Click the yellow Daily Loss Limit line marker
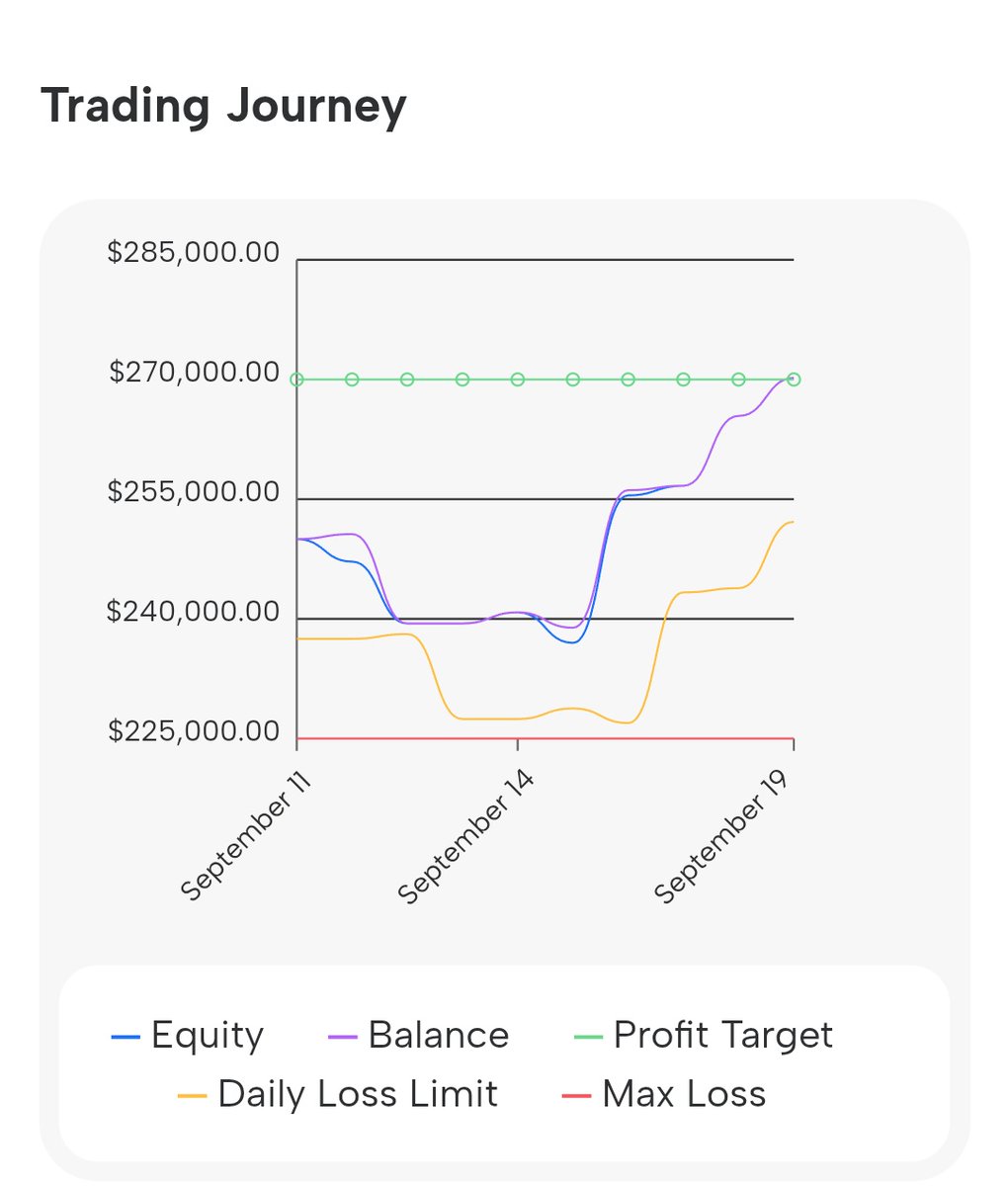1008x1186 pixels. pyautogui.click(x=192, y=1096)
